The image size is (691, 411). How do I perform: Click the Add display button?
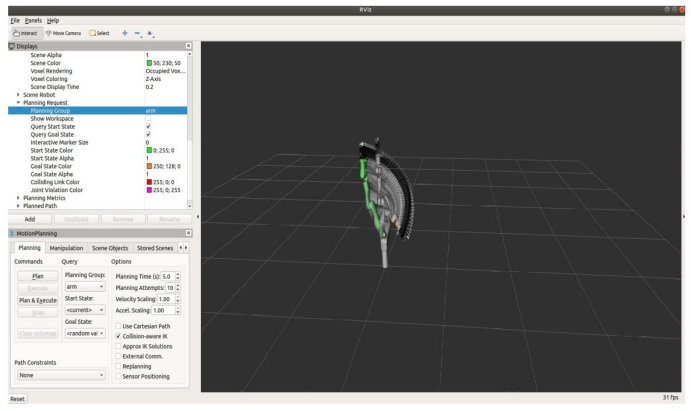[x=30, y=217]
